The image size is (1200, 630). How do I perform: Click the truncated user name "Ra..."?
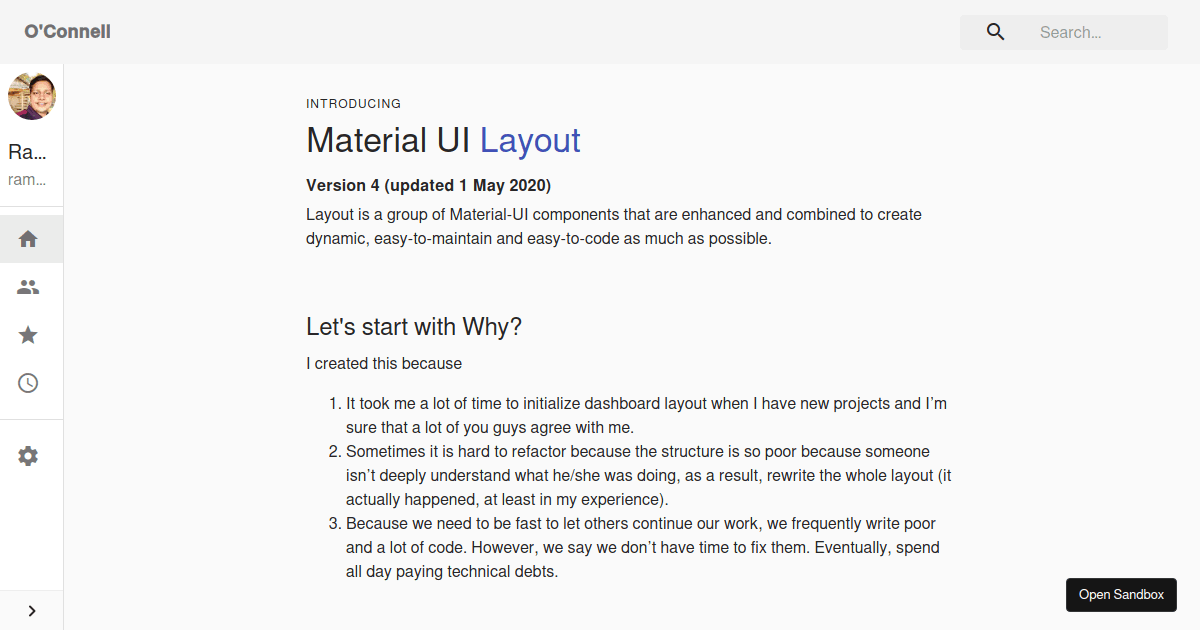click(x=28, y=153)
